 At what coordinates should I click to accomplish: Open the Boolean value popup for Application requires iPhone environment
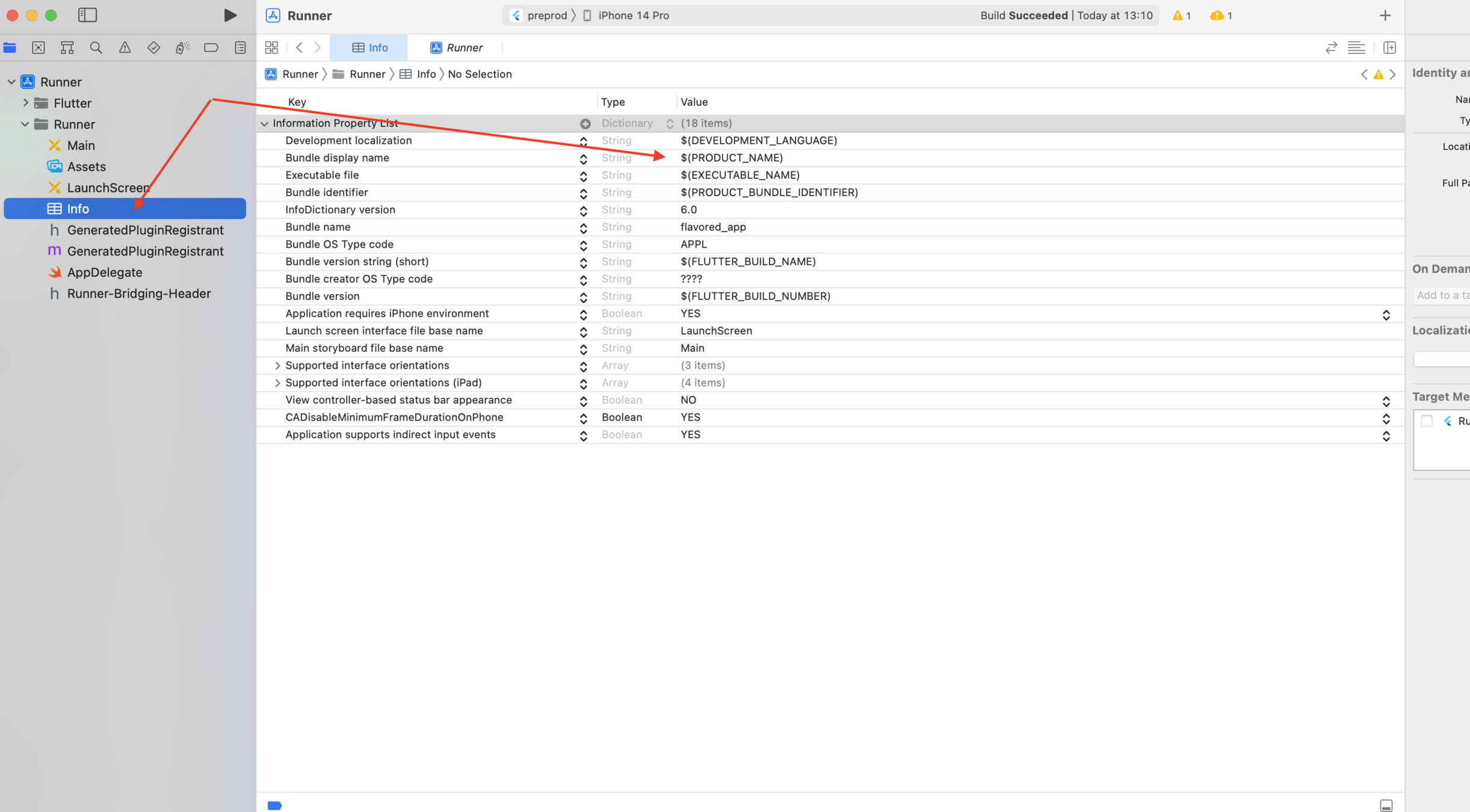point(1386,315)
